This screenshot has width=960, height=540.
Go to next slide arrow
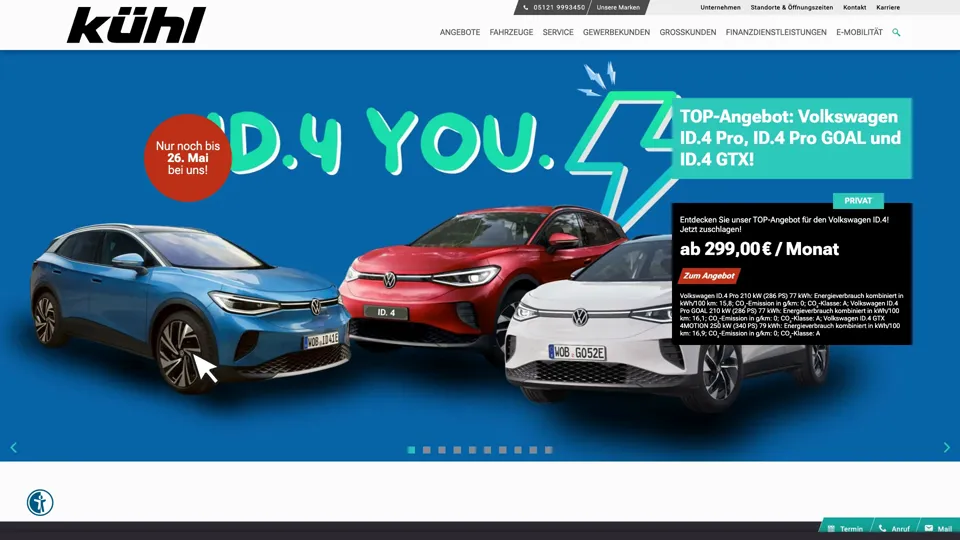click(947, 448)
